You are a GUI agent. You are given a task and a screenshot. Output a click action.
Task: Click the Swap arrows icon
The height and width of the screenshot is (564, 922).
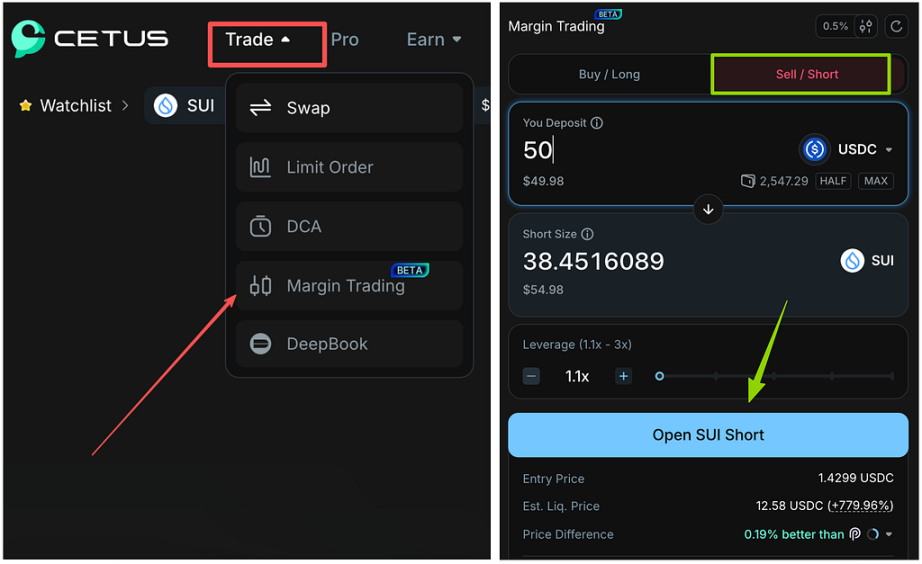260,108
